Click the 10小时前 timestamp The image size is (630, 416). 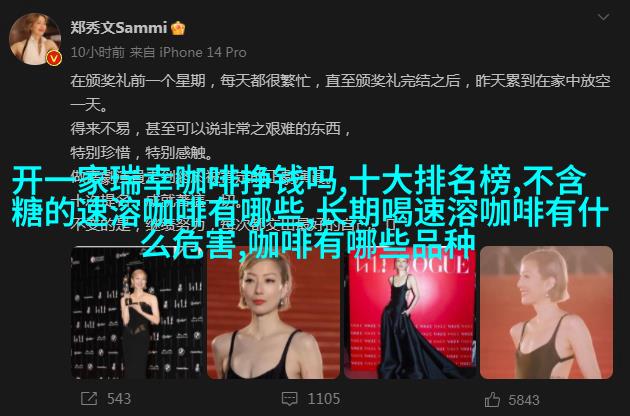coord(98,52)
